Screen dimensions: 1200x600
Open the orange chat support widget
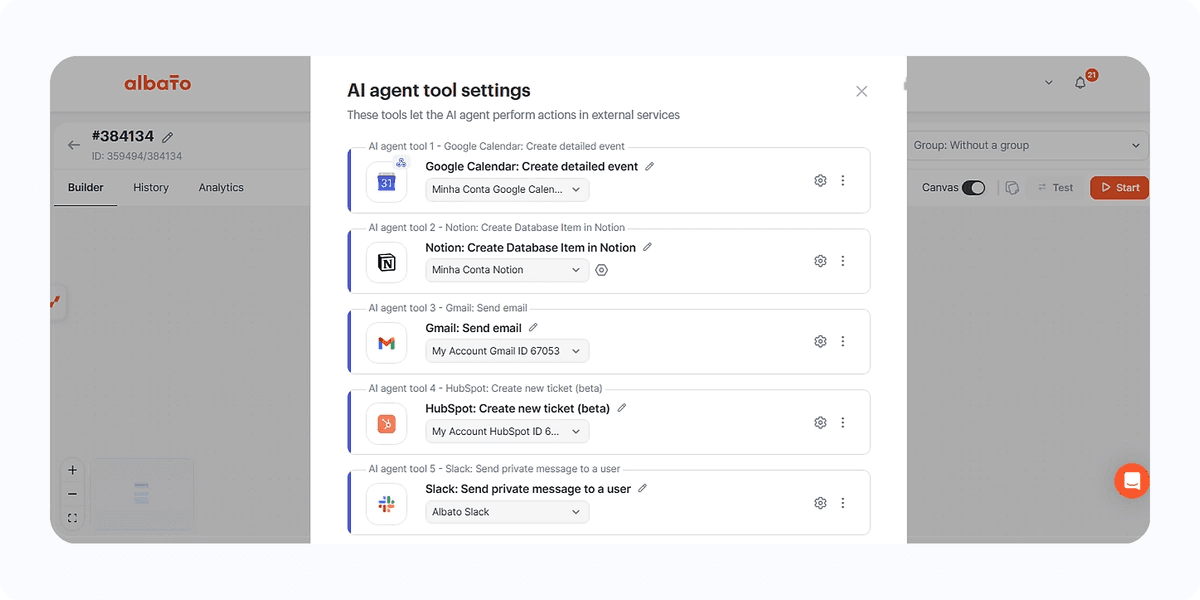pyautogui.click(x=1132, y=481)
